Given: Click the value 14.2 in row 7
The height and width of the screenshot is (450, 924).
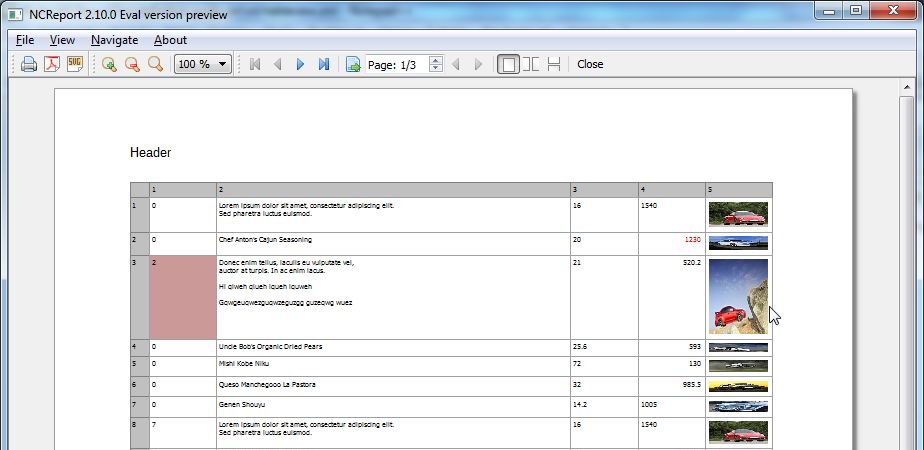Looking at the screenshot, I should coord(579,405).
